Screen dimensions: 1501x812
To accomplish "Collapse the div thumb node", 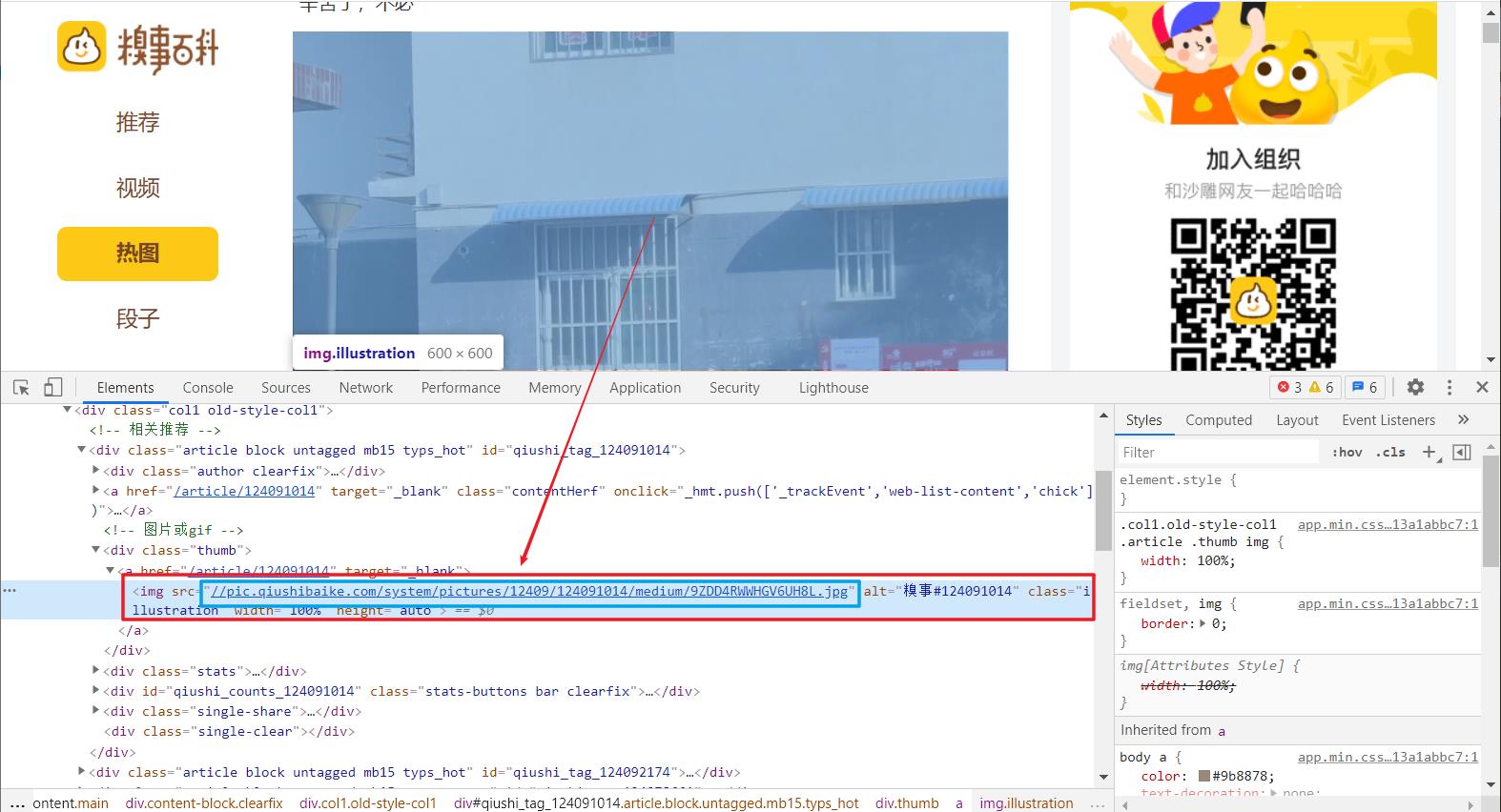I will [x=95, y=550].
